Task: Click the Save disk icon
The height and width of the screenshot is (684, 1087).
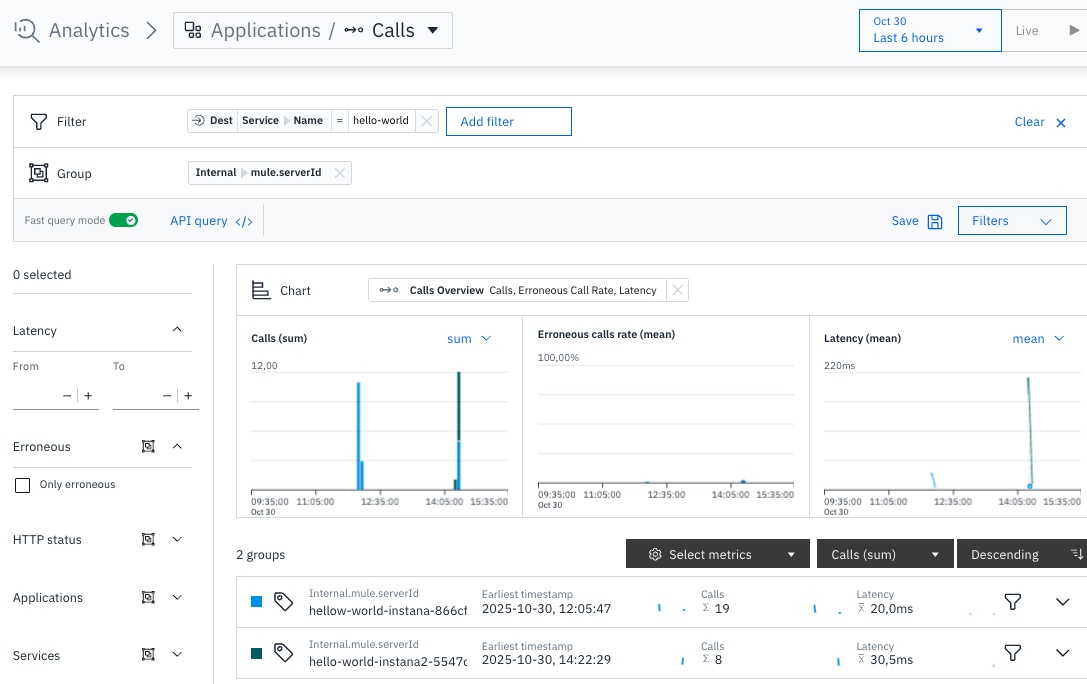Action: click(937, 220)
